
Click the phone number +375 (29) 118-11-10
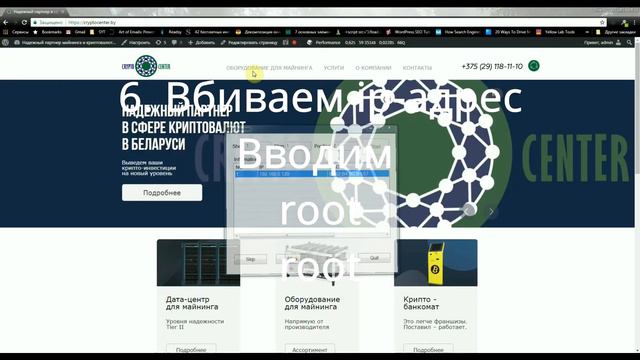(x=492, y=66)
